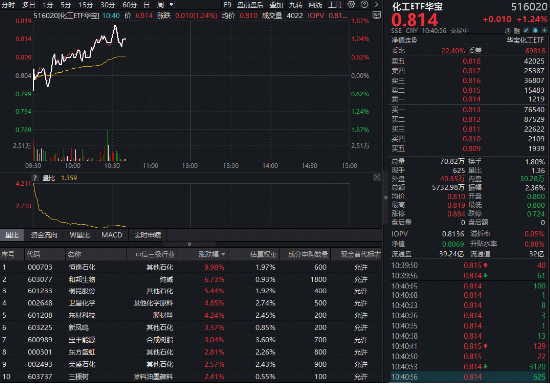Click the IOPV value 0.8136
550x384 pixels.
(x=453, y=234)
